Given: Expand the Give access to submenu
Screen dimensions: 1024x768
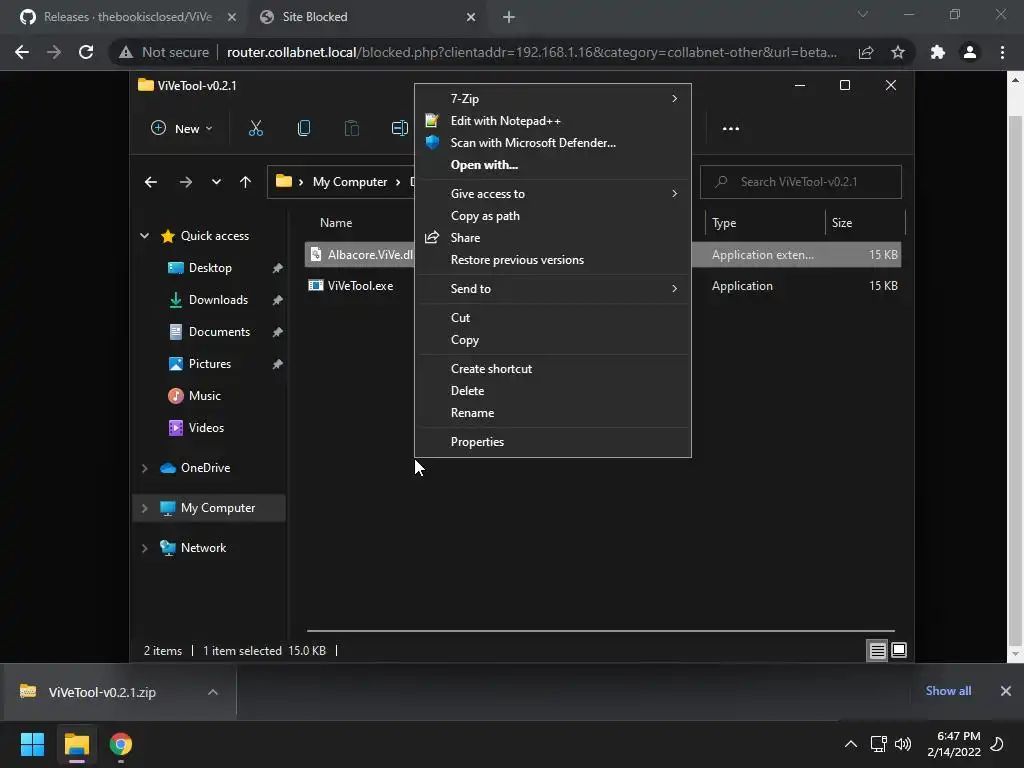Looking at the screenshot, I should click(552, 194).
